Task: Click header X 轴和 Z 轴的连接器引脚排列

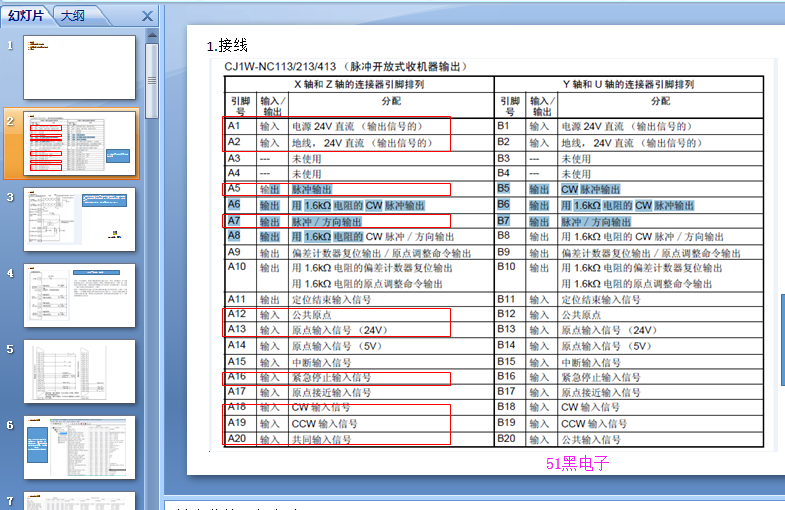Action: 359,84
